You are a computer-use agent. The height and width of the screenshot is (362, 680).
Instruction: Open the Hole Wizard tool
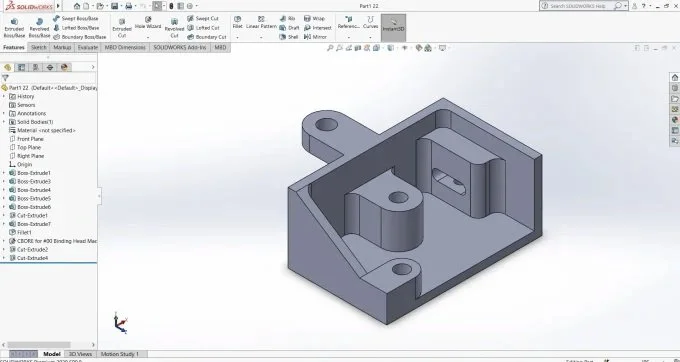(x=148, y=23)
